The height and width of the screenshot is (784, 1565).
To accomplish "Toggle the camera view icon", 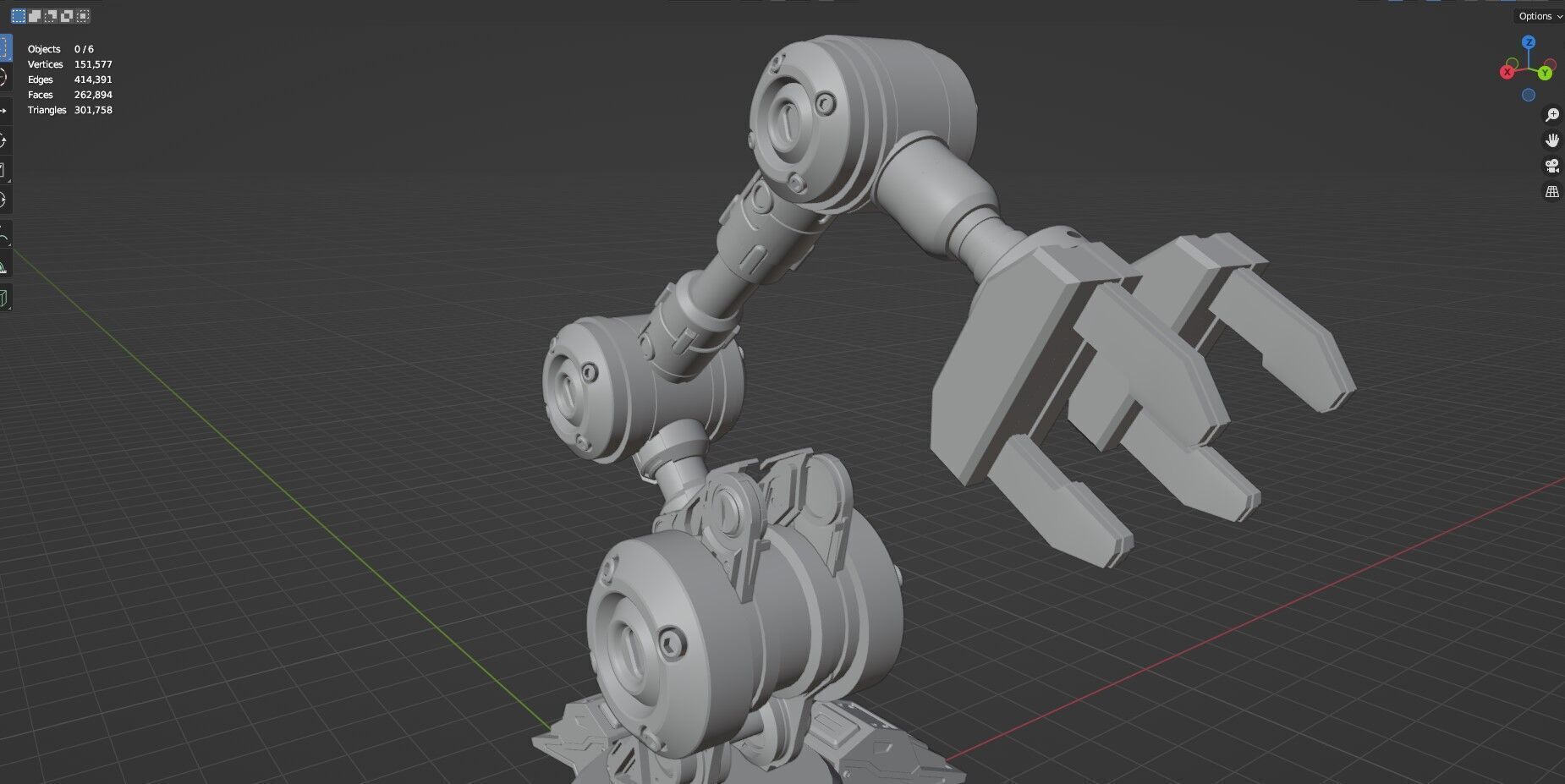I will click(x=1551, y=166).
